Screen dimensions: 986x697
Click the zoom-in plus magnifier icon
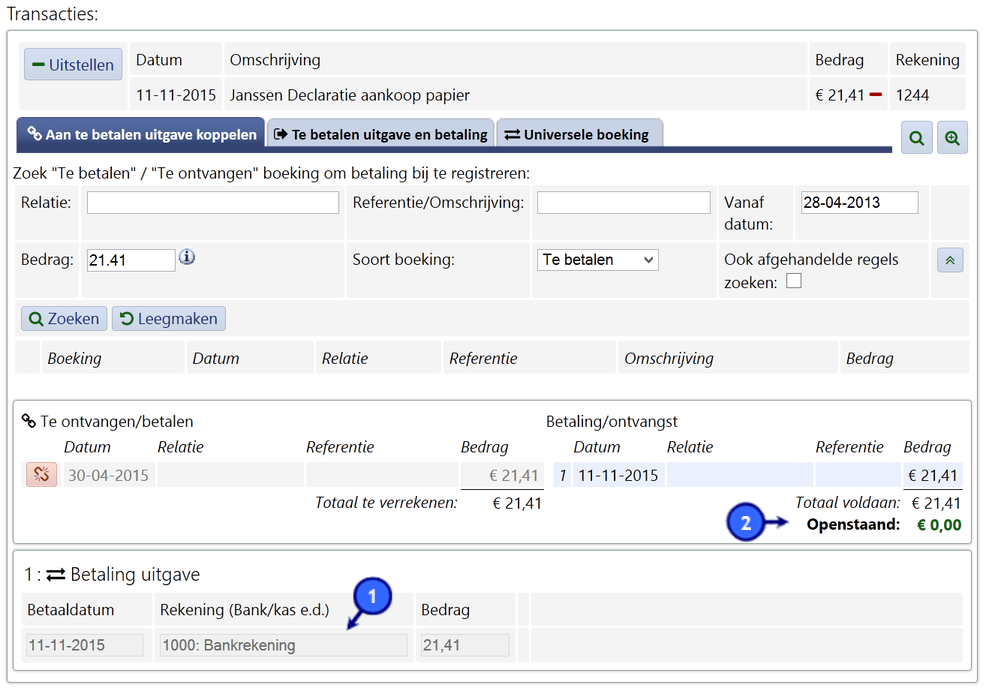click(952, 139)
